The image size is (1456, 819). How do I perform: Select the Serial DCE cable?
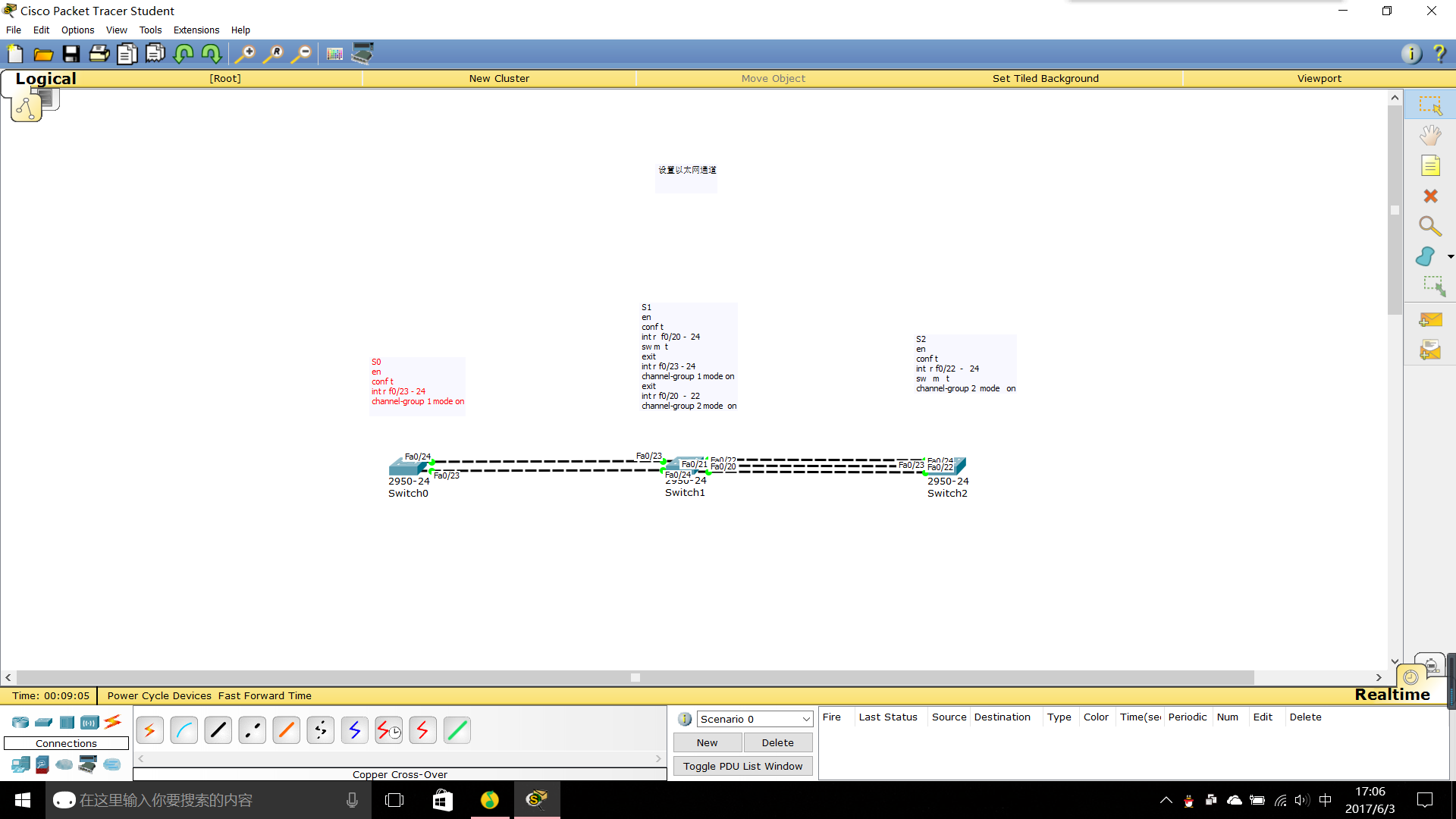[389, 730]
